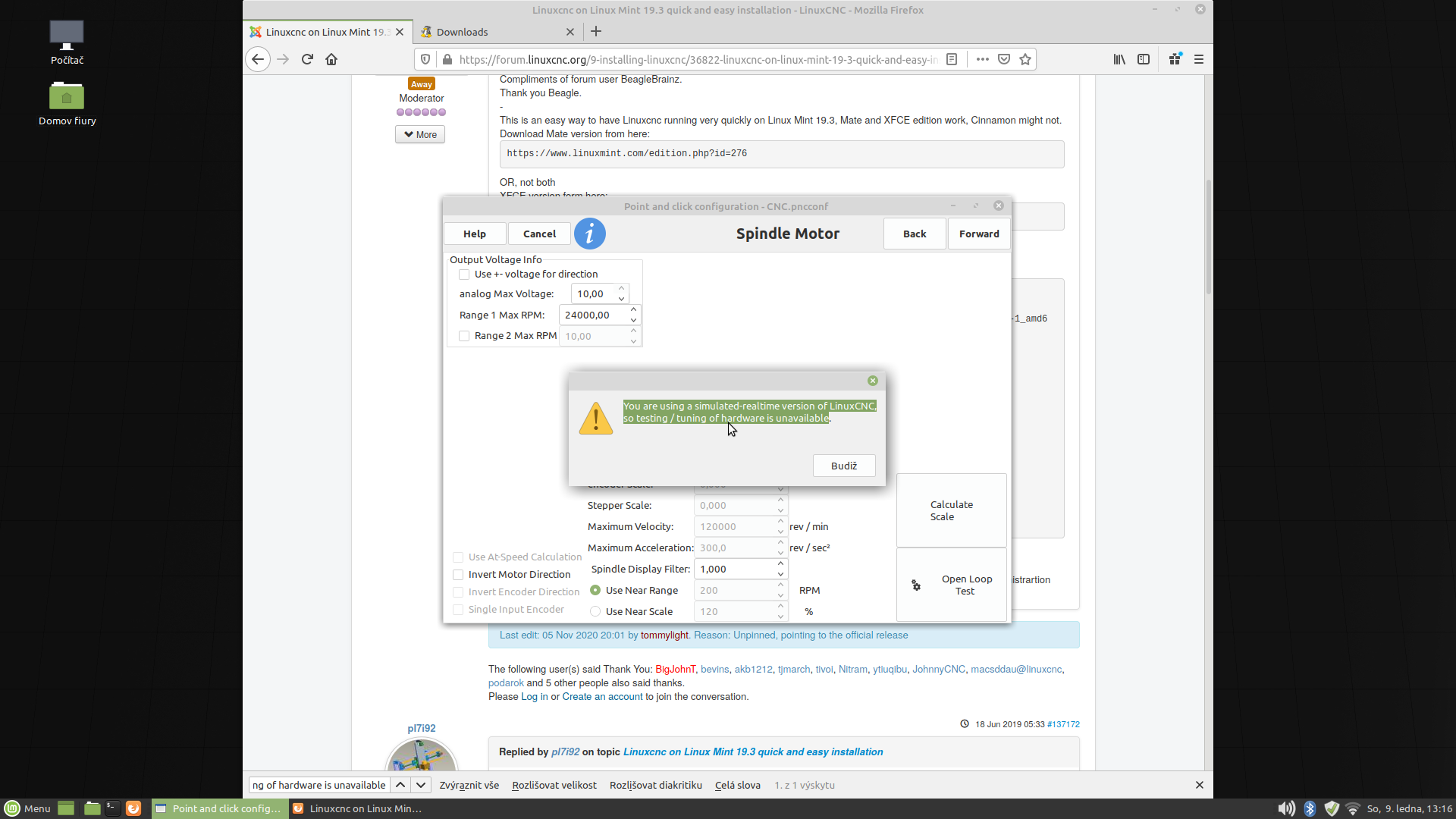Image resolution: width=1456 pixels, height=819 pixels.
Task: Click Forward in pncconf
Action: point(979,234)
